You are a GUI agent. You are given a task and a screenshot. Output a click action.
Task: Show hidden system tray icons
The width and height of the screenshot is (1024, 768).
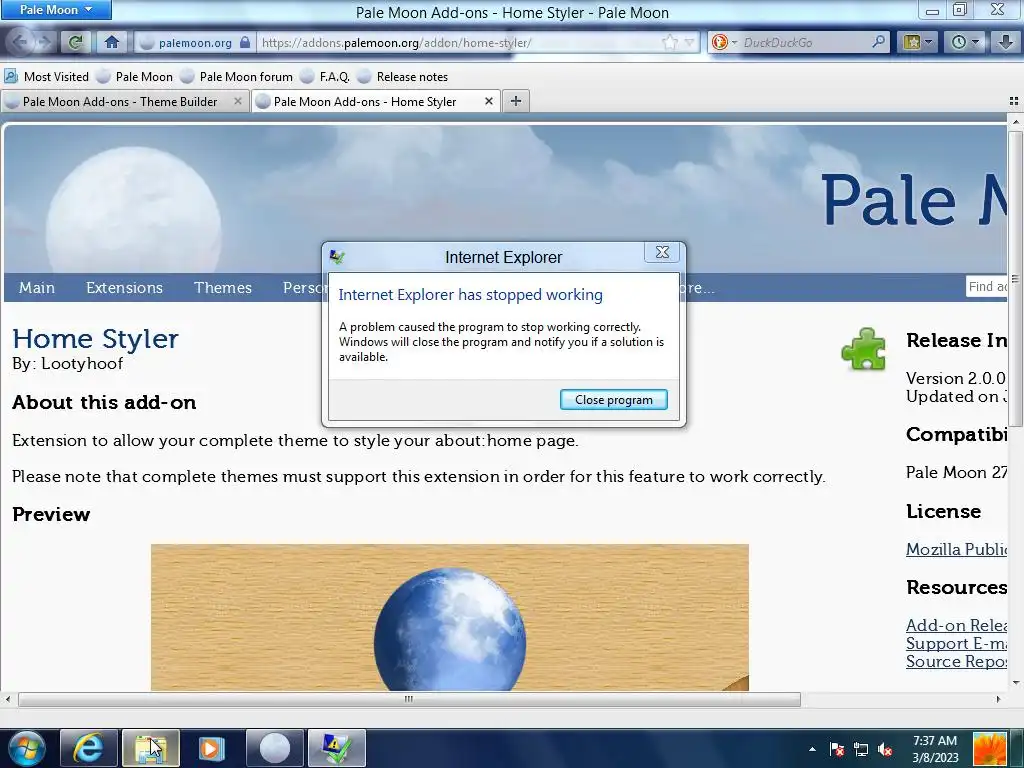coord(812,750)
